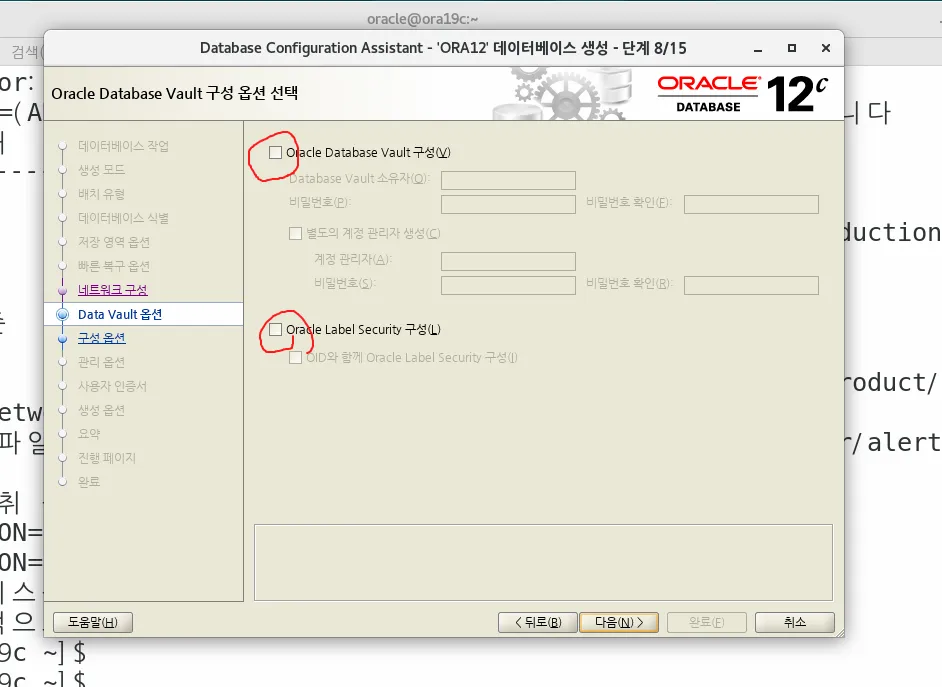Click the 네트워크 구성 step bullet icon

tap(62, 290)
